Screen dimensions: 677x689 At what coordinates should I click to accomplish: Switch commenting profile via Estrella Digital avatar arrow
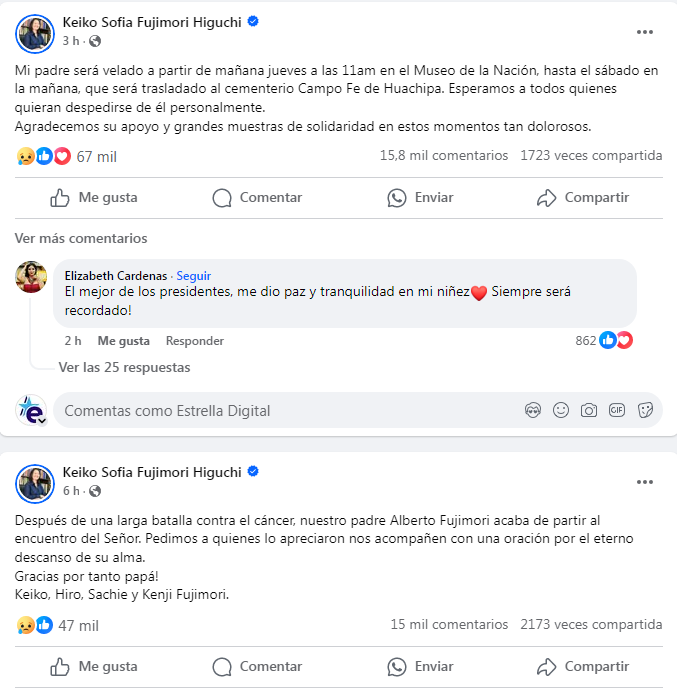point(42,421)
